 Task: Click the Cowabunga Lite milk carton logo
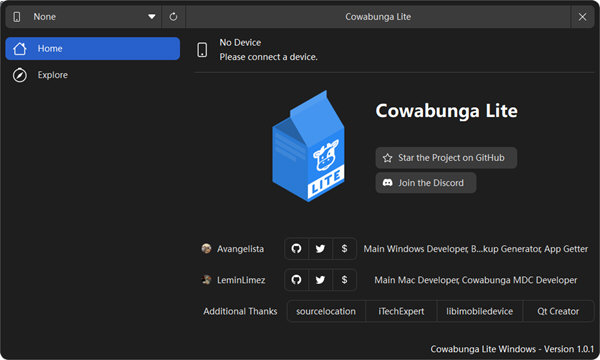click(x=308, y=146)
